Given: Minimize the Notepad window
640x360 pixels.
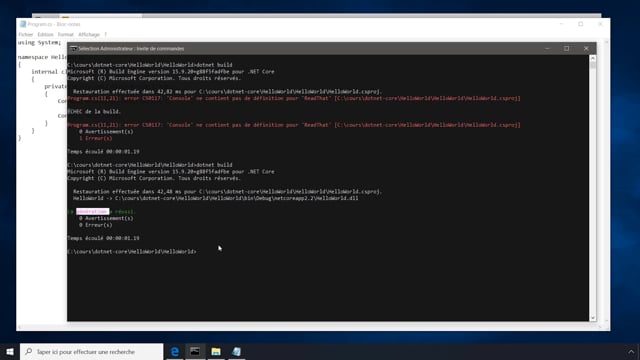Looking at the screenshot, I should pyautogui.click(x=561, y=24).
